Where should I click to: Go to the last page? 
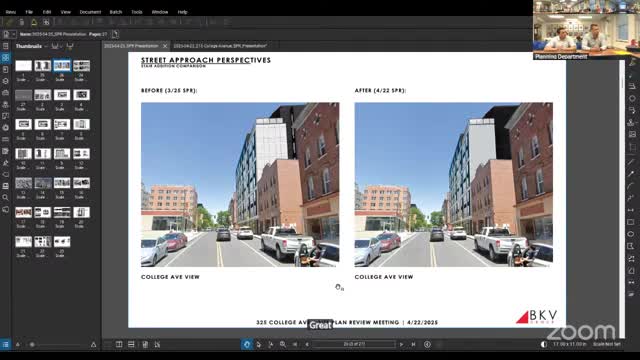click(x=413, y=344)
